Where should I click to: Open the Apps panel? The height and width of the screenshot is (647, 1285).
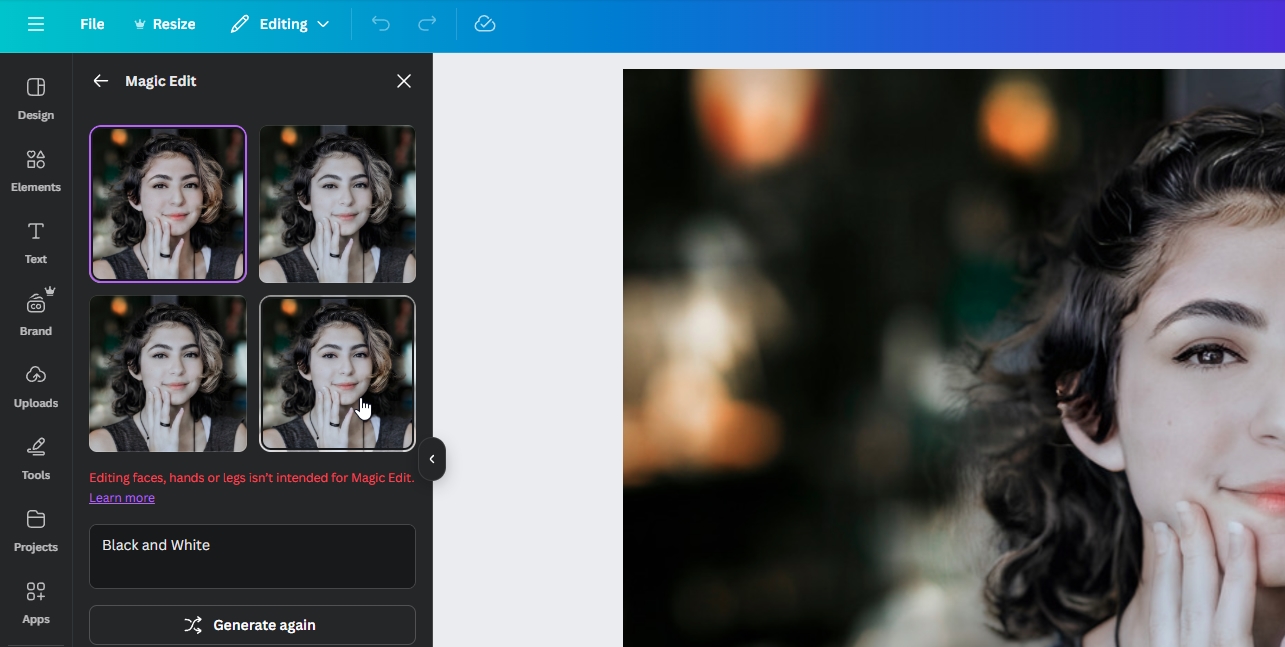[35, 602]
